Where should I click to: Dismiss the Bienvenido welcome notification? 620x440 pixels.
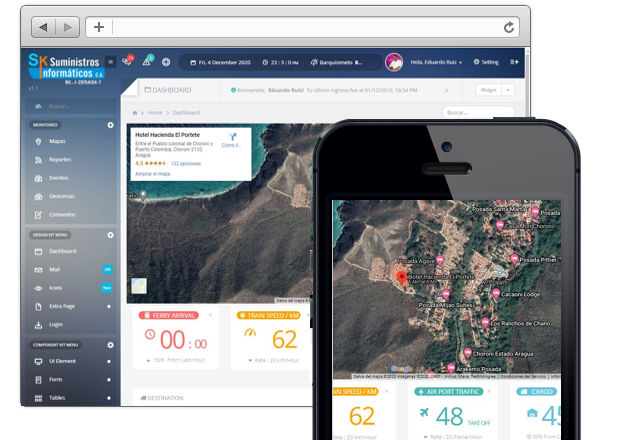pyautogui.click(x=446, y=91)
